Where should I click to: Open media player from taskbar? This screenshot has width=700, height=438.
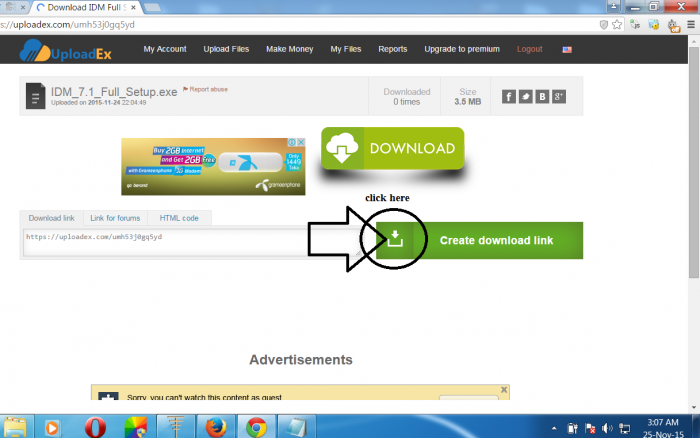[x=52, y=428]
